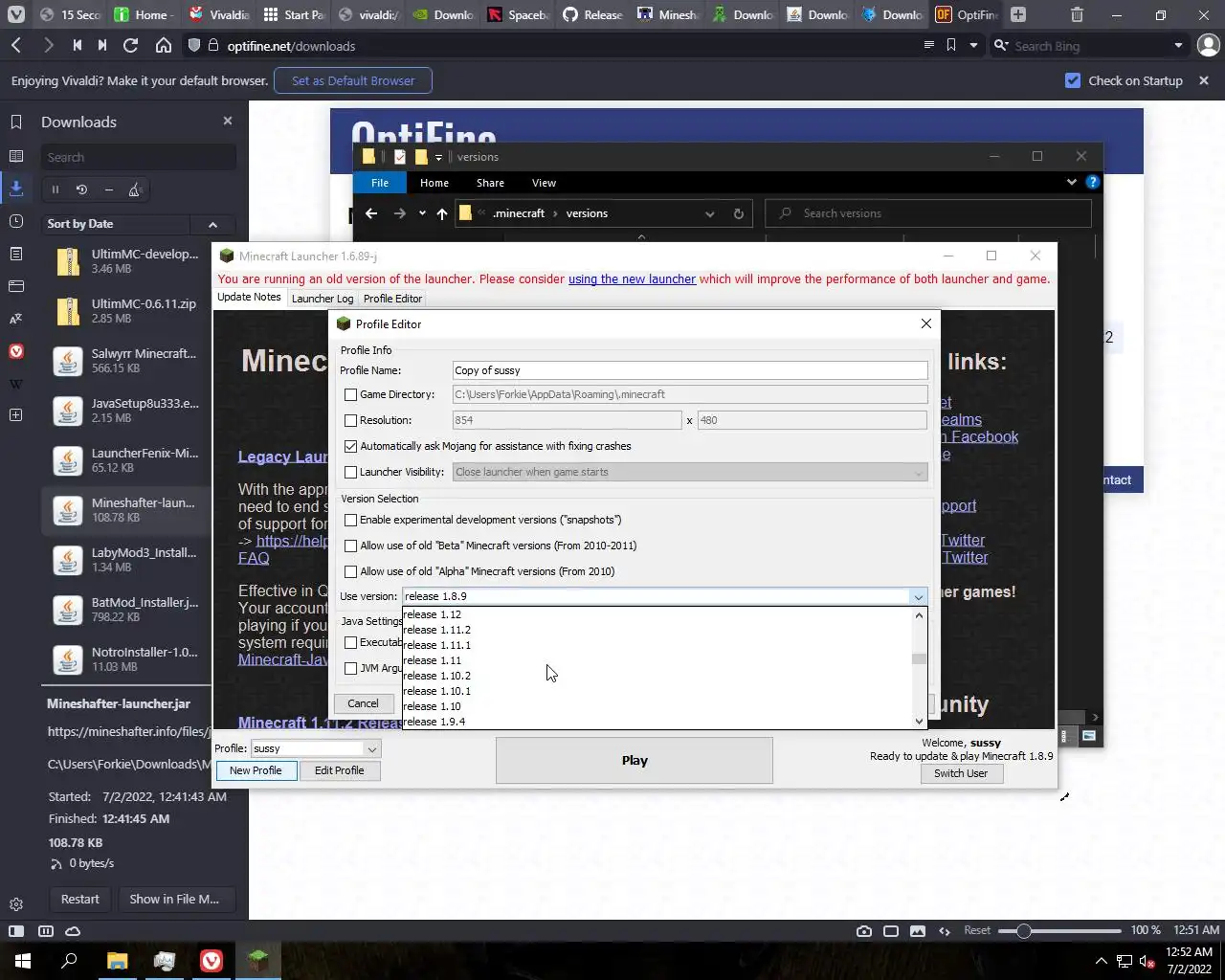Open the Vivaldi web panel icon

pos(16,351)
